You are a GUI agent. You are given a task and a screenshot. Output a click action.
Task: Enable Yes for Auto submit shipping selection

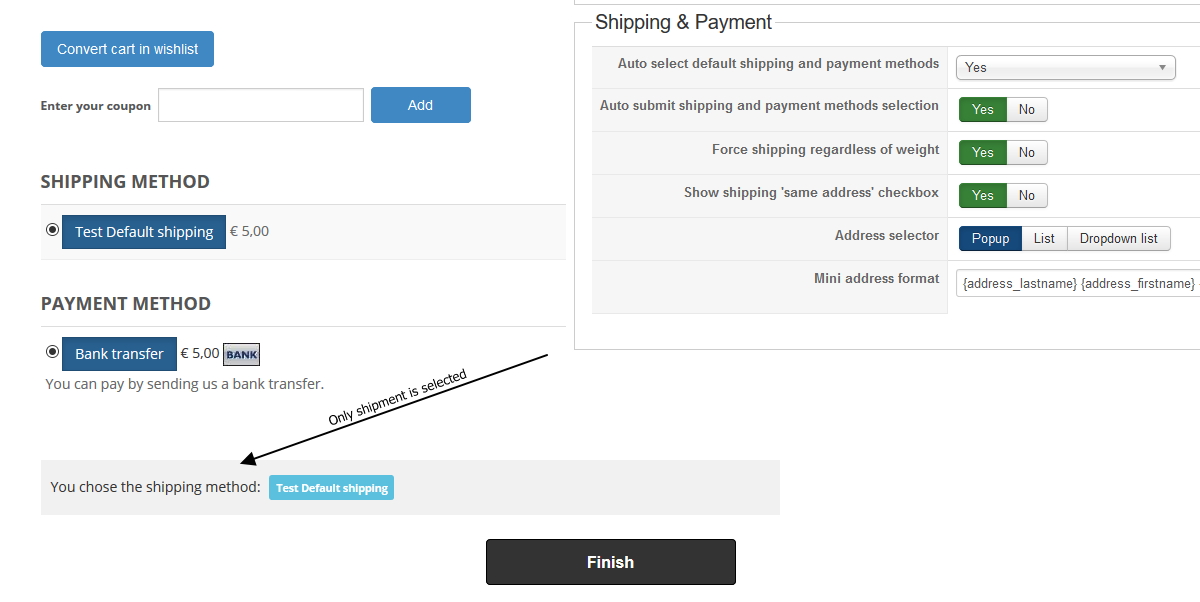(982, 109)
